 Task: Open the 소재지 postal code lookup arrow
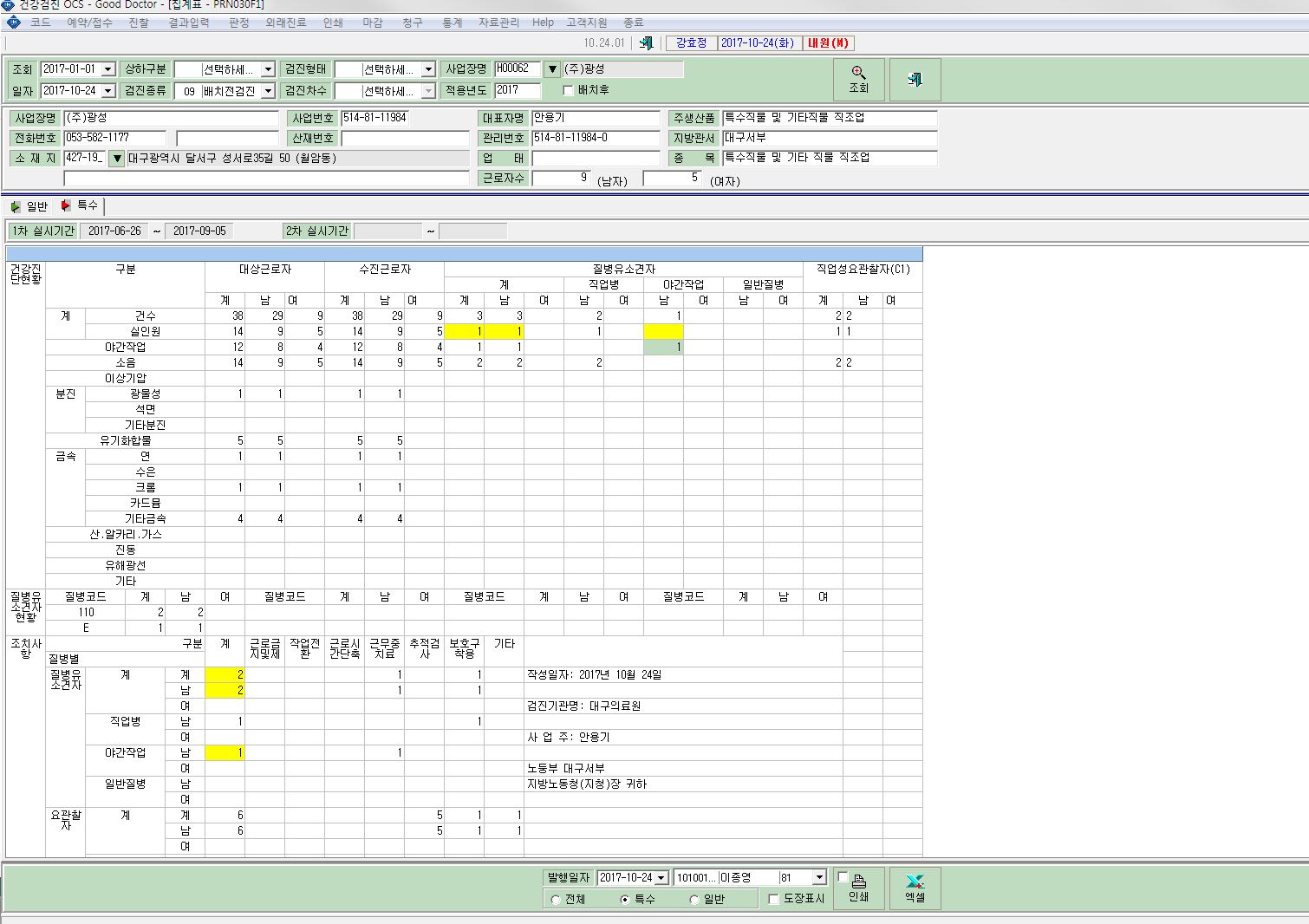coord(117,159)
